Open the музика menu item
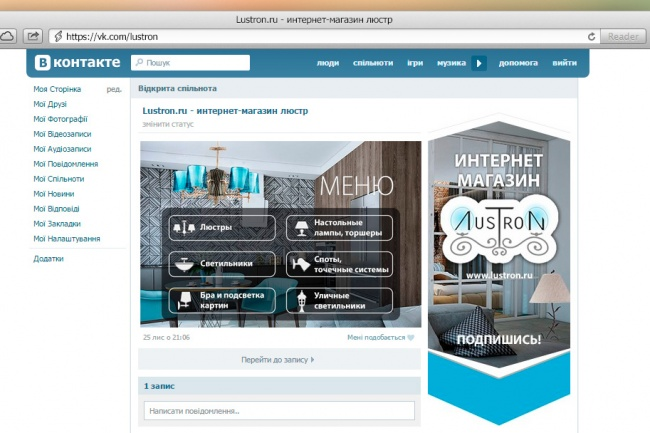The height and width of the screenshot is (433, 650). click(x=451, y=63)
